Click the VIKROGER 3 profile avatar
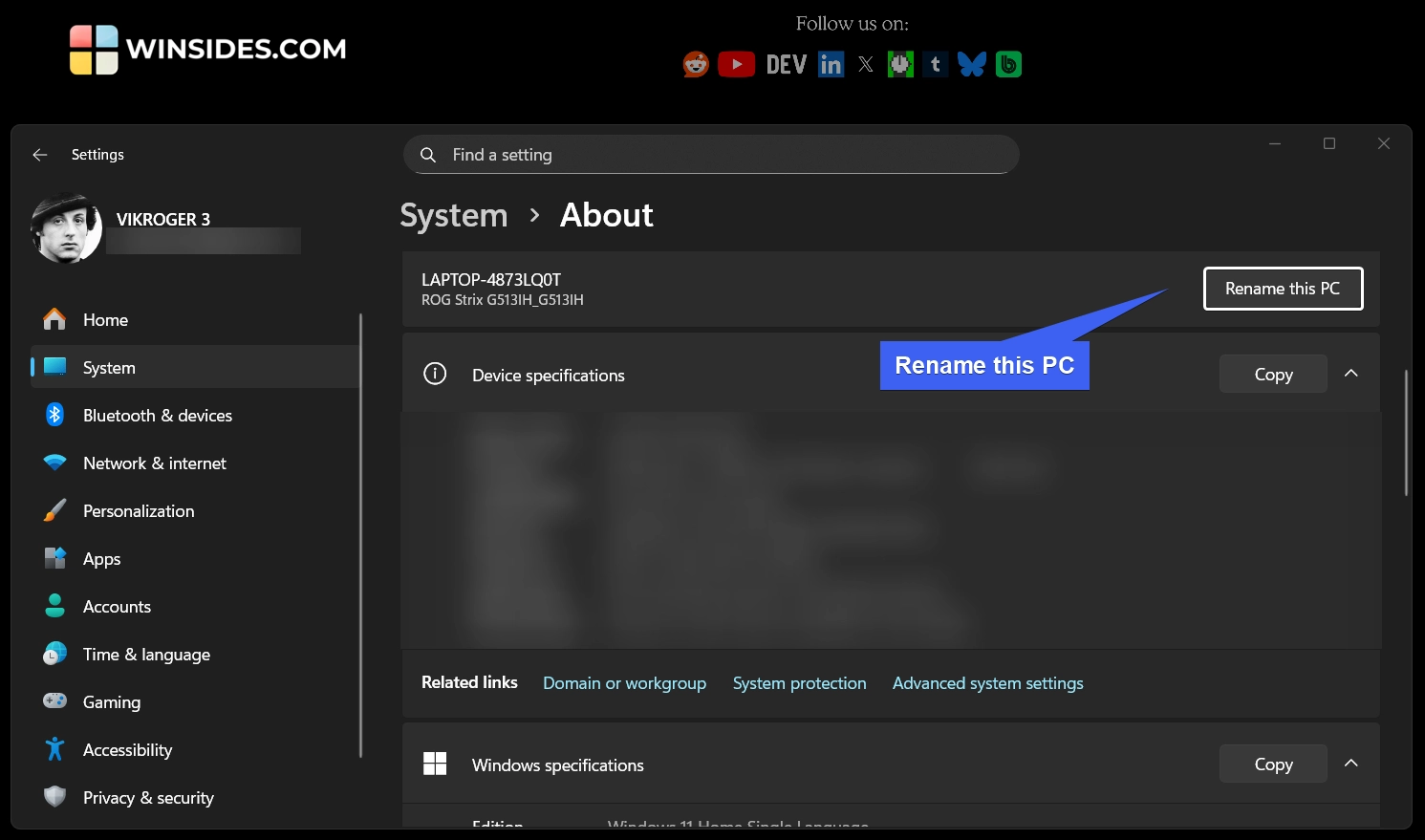 [x=67, y=227]
